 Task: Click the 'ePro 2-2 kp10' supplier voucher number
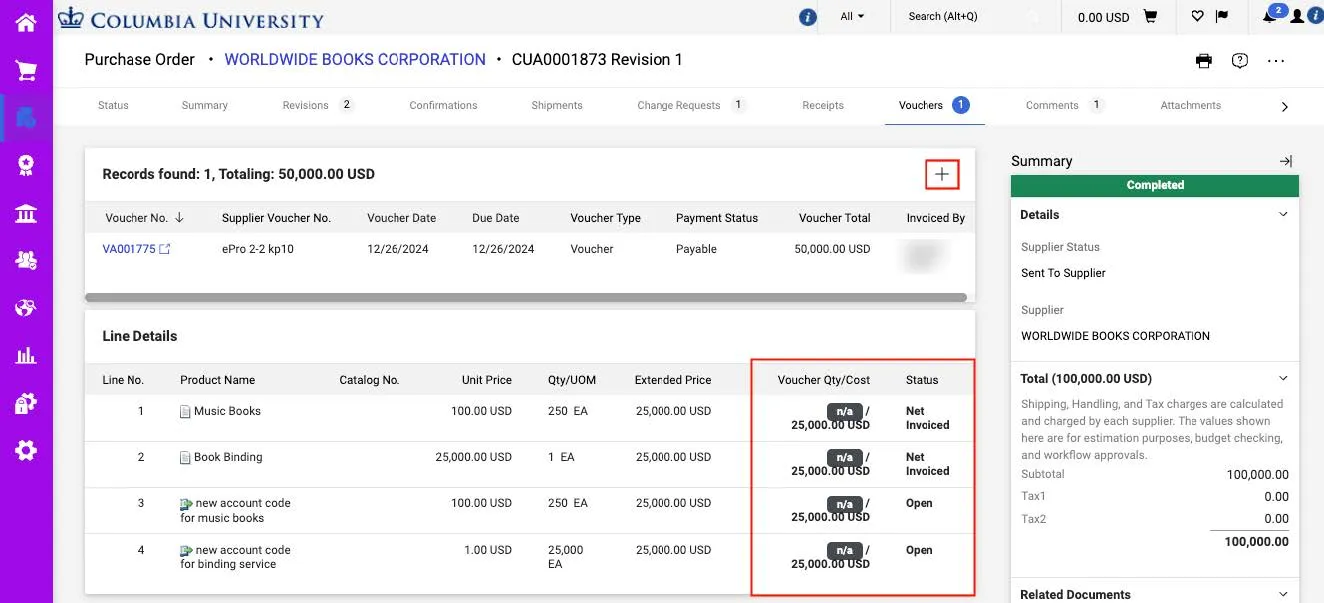point(258,249)
